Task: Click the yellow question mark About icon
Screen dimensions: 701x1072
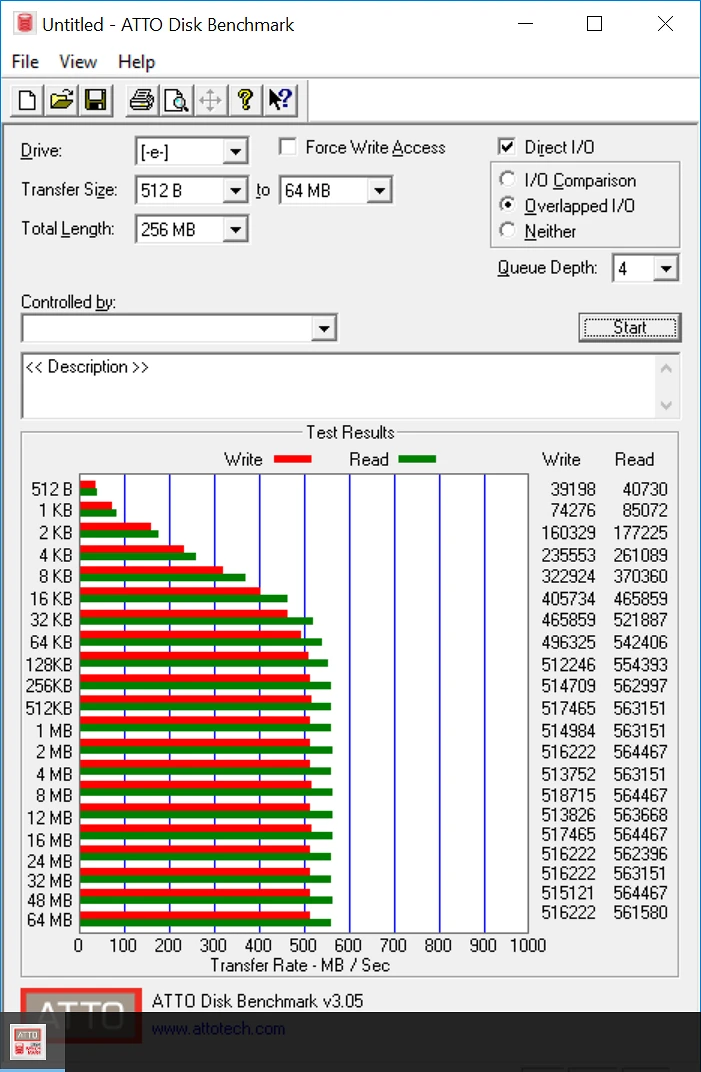Action: coord(244,100)
